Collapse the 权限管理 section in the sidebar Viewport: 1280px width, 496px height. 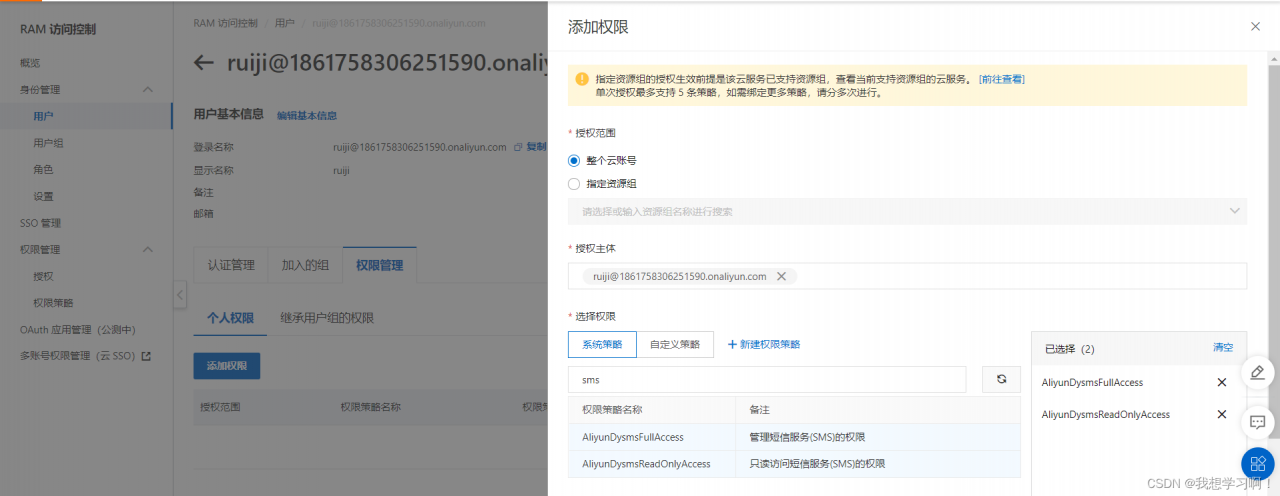click(x=148, y=249)
